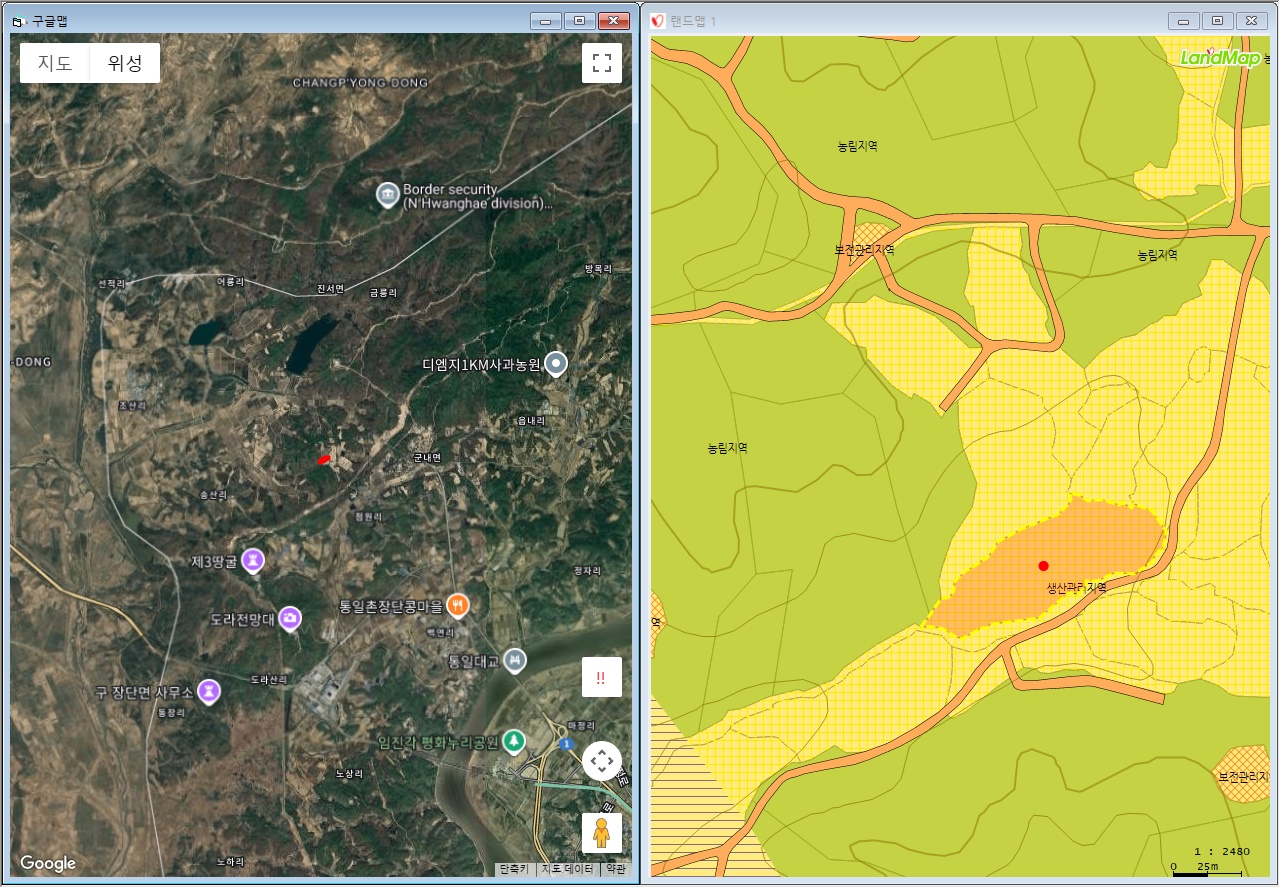Viewport: 1280px width, 888px height.
Task: Maximize the 랜드맵 1 window
Action: point(1217,21)
